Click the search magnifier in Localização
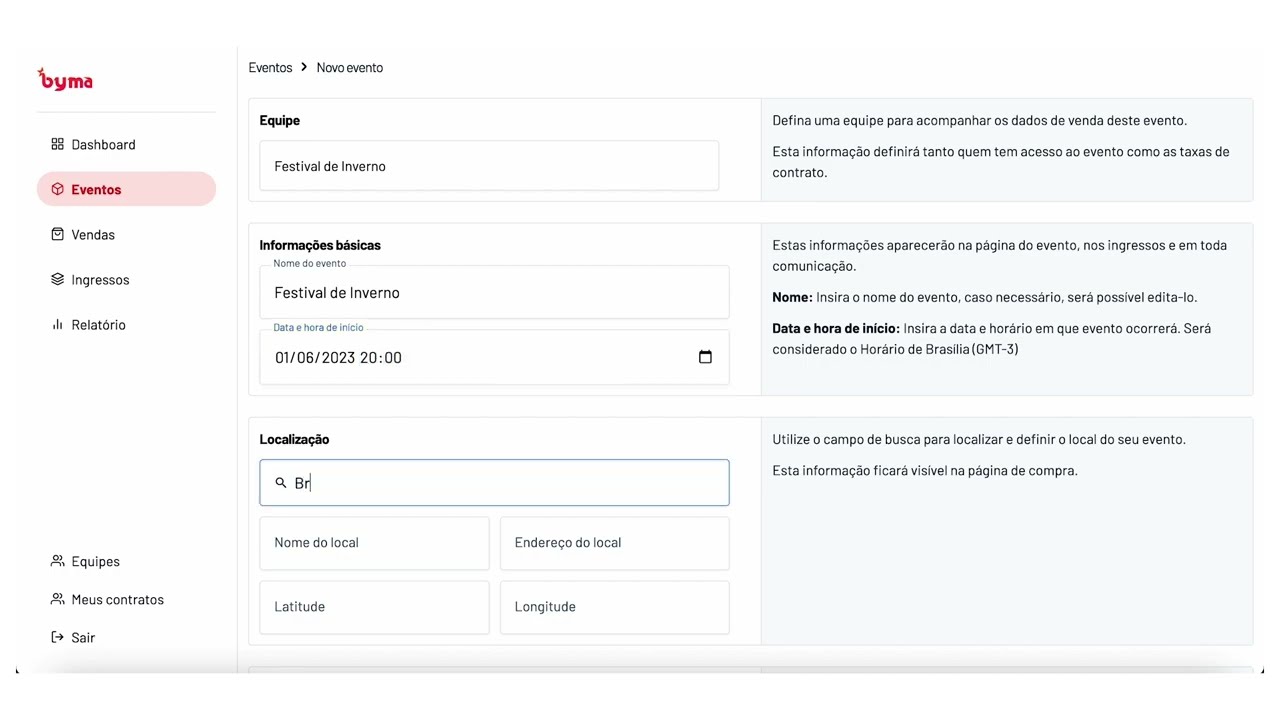The width and height of the screenshot is (1280, 720). (x=281, y=483)
